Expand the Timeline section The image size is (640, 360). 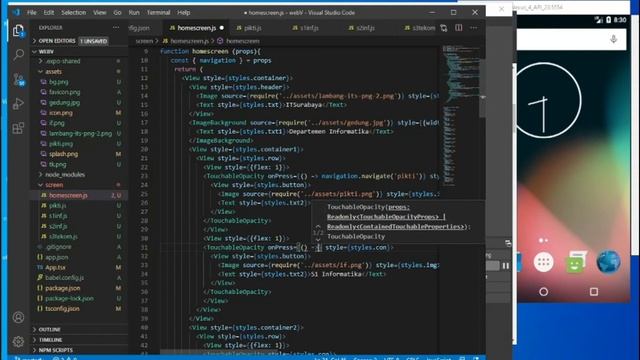(51, 340)
